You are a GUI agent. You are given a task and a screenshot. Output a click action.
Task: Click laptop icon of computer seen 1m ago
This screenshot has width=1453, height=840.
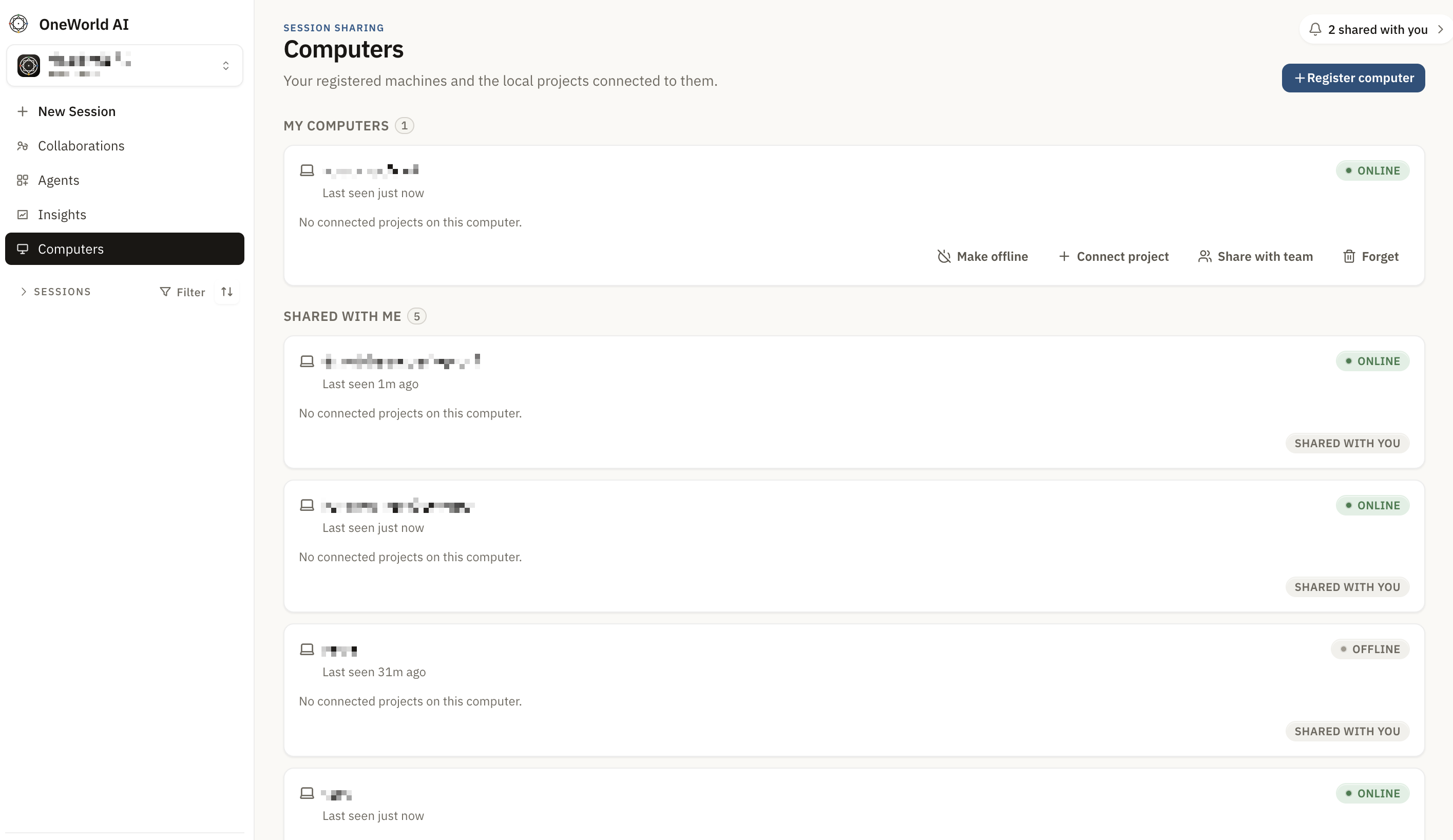pyautogui.click(x=307, y=361)
